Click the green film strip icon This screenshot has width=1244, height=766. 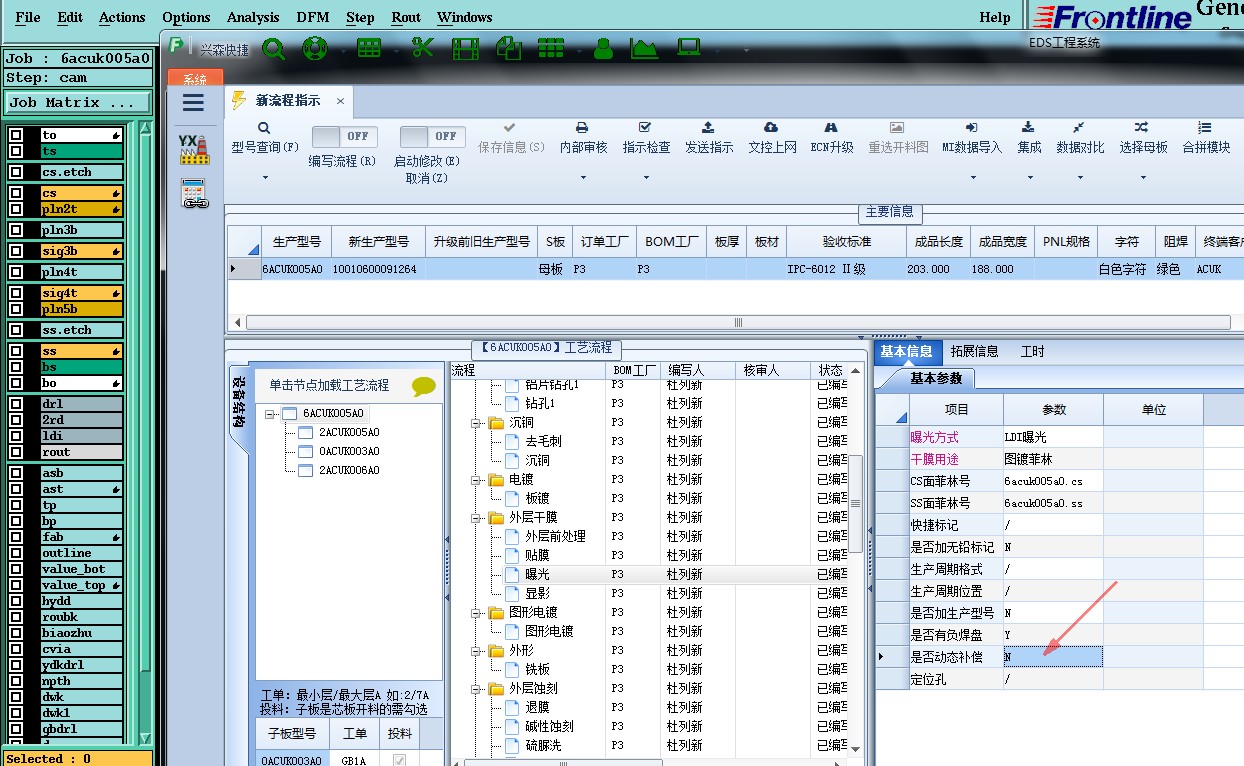pos(465,48)
